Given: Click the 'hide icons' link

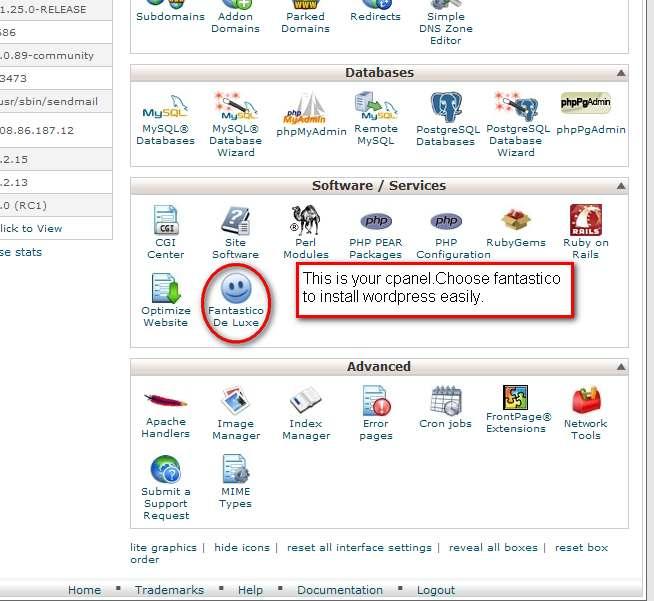Looking at the screenshot, I should 242,547.
